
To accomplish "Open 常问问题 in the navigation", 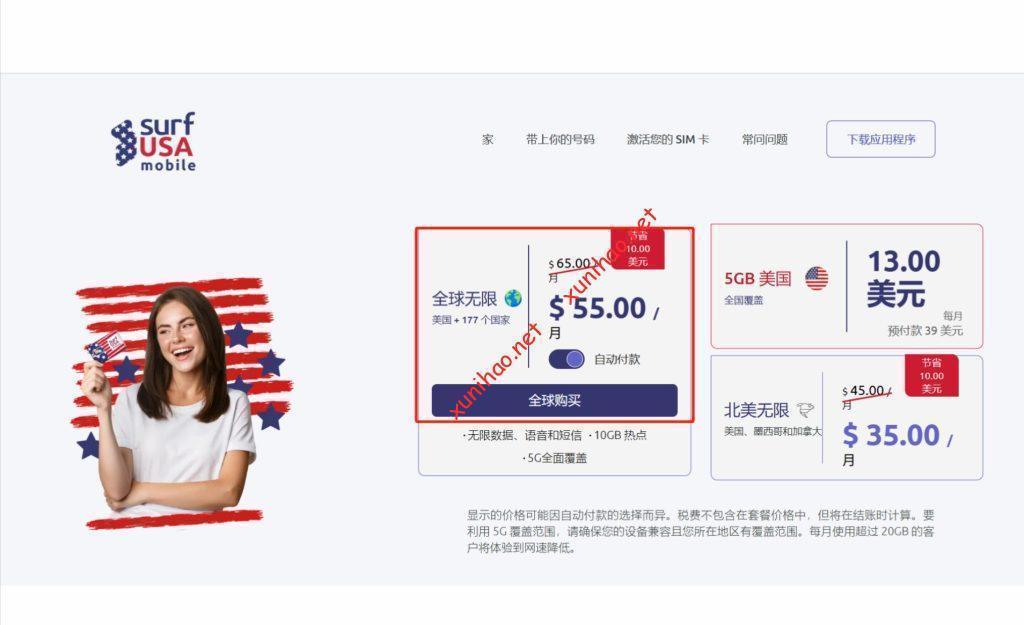I will tap(765, 139).
